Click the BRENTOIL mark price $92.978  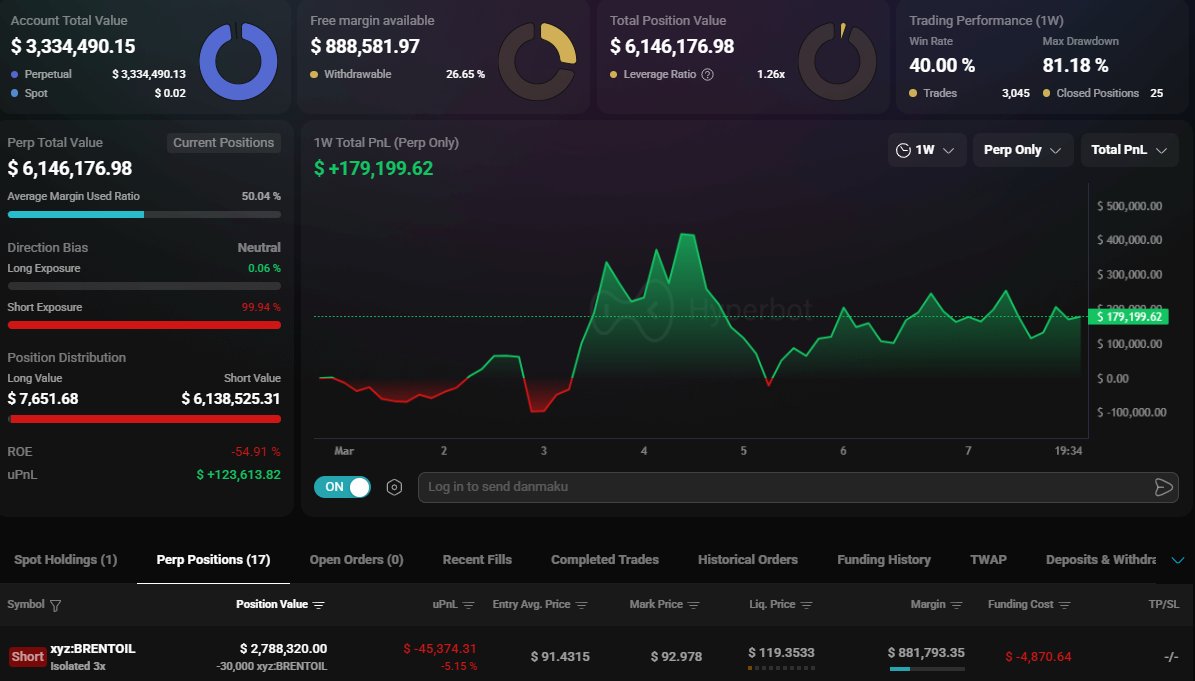[676, 657]
